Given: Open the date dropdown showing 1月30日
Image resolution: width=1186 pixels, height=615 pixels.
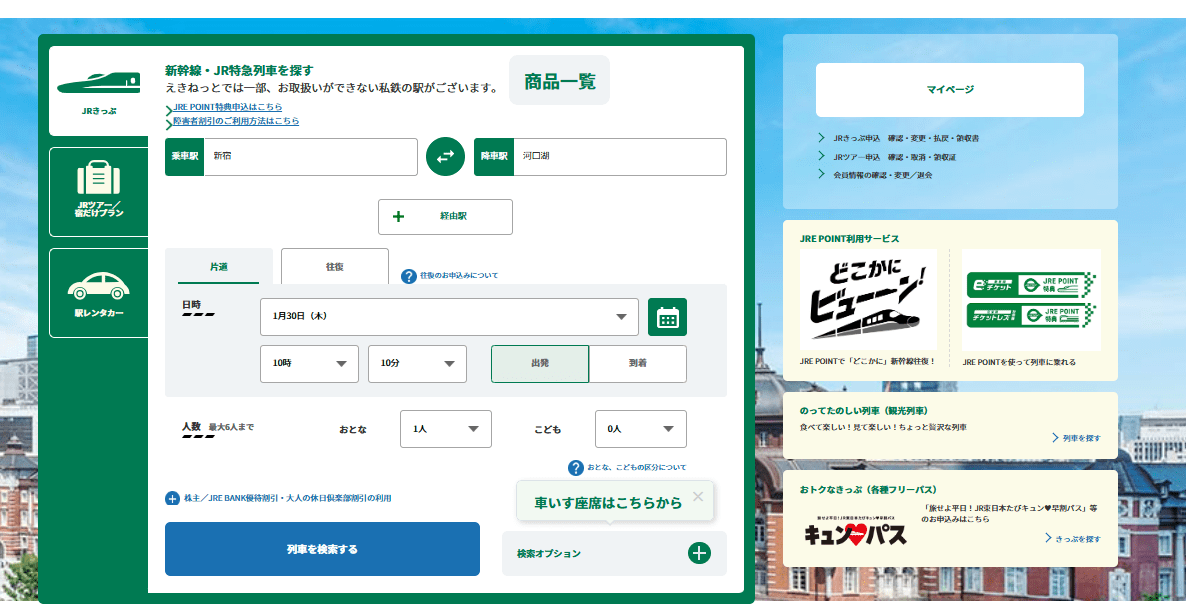Looking at the screenshot, I should tap(448, 317).
